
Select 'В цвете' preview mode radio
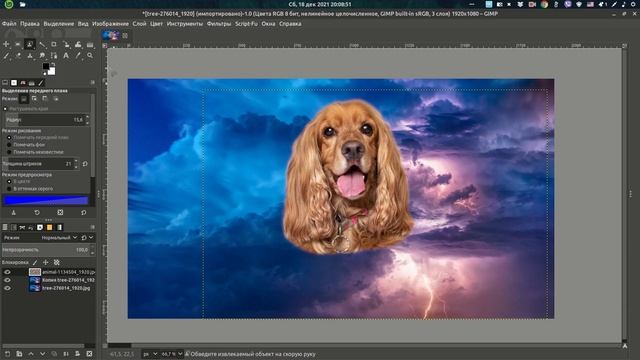click(9, 182)
